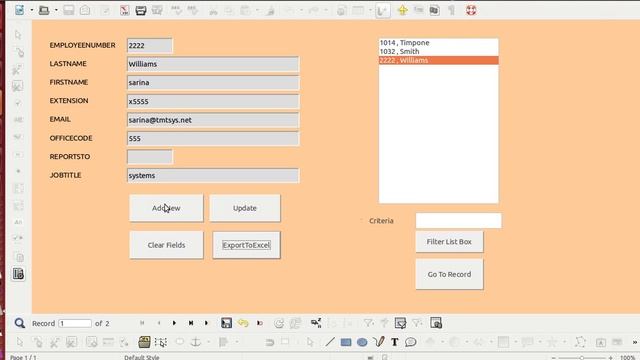Image resolution: width=640 pixels, height=360 pixels.
Task: Click the Update button
Action: coord(245,208)
